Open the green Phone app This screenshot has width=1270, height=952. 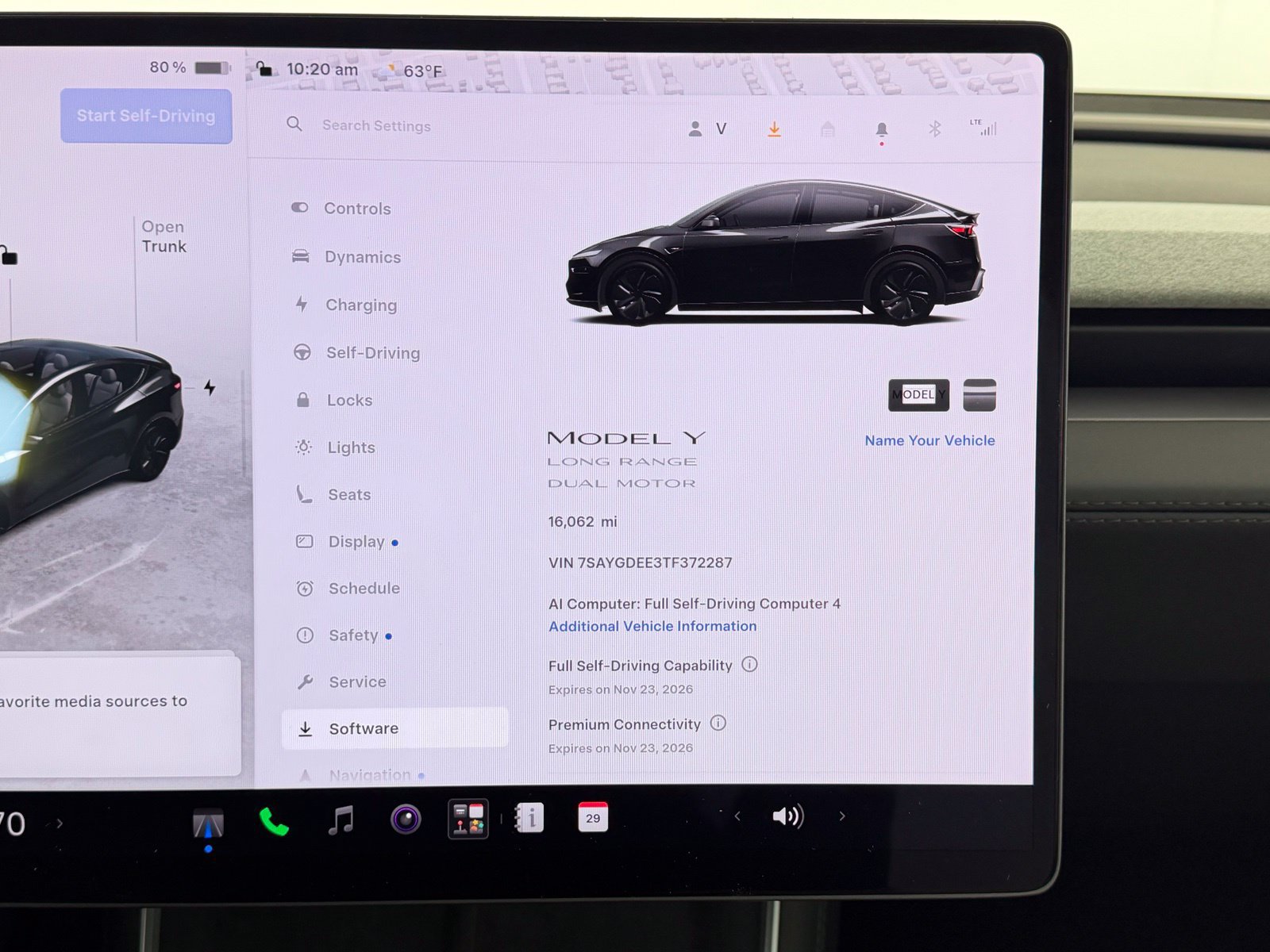274,821
